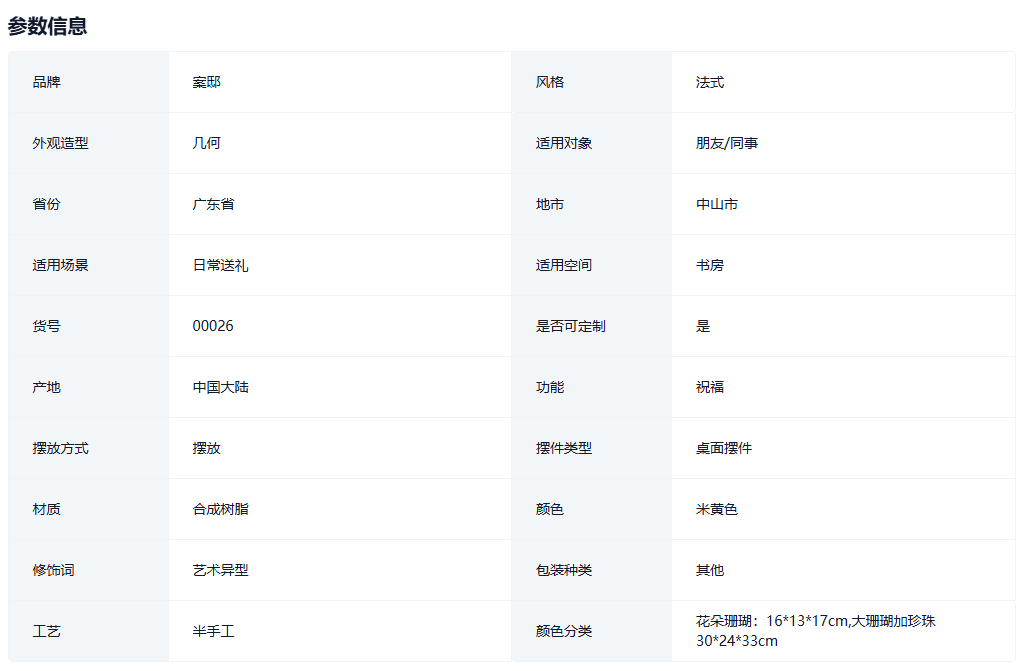1027x671 pixels.
Task: Click the 半手工 craft value
Action: click(x=213, y=631)
